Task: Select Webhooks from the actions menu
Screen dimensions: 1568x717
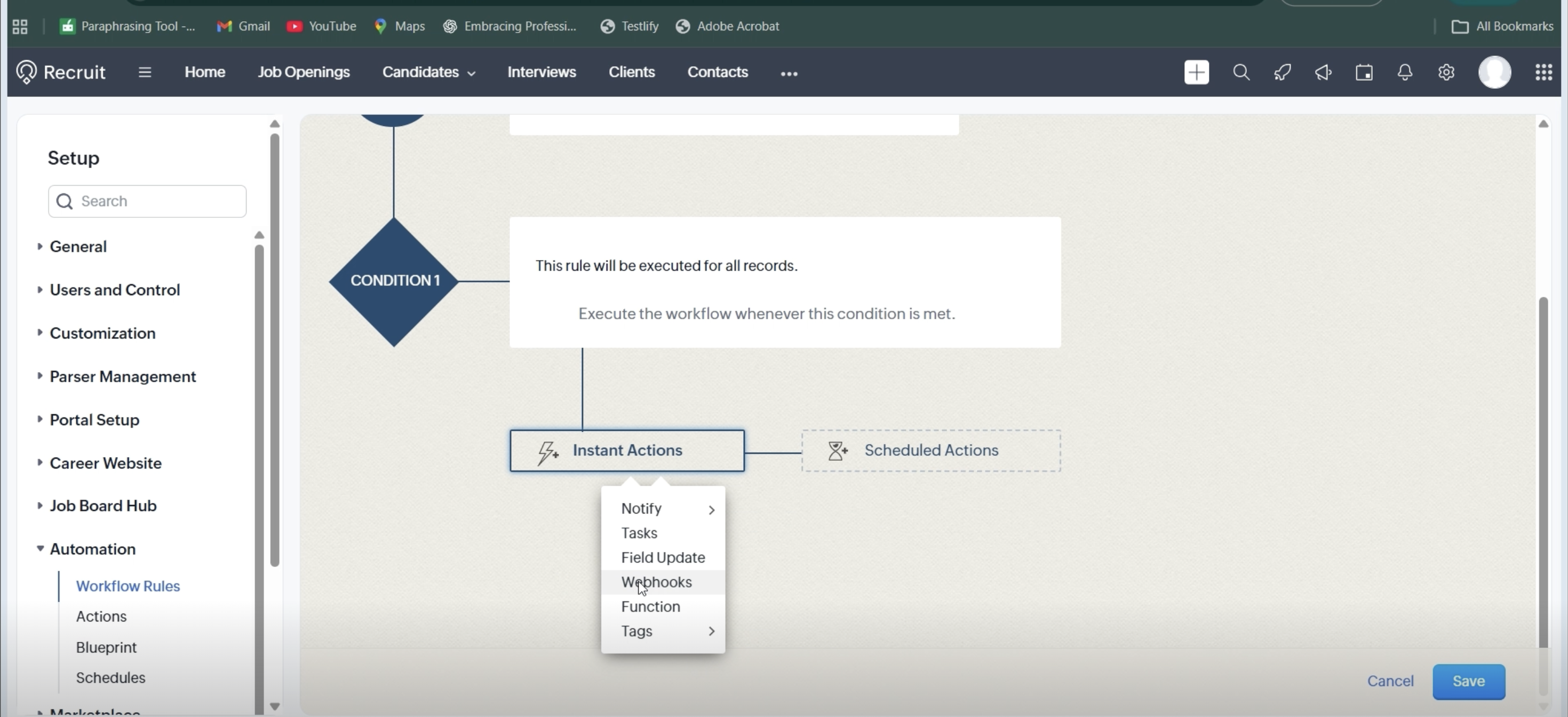Action: (656, 582)
